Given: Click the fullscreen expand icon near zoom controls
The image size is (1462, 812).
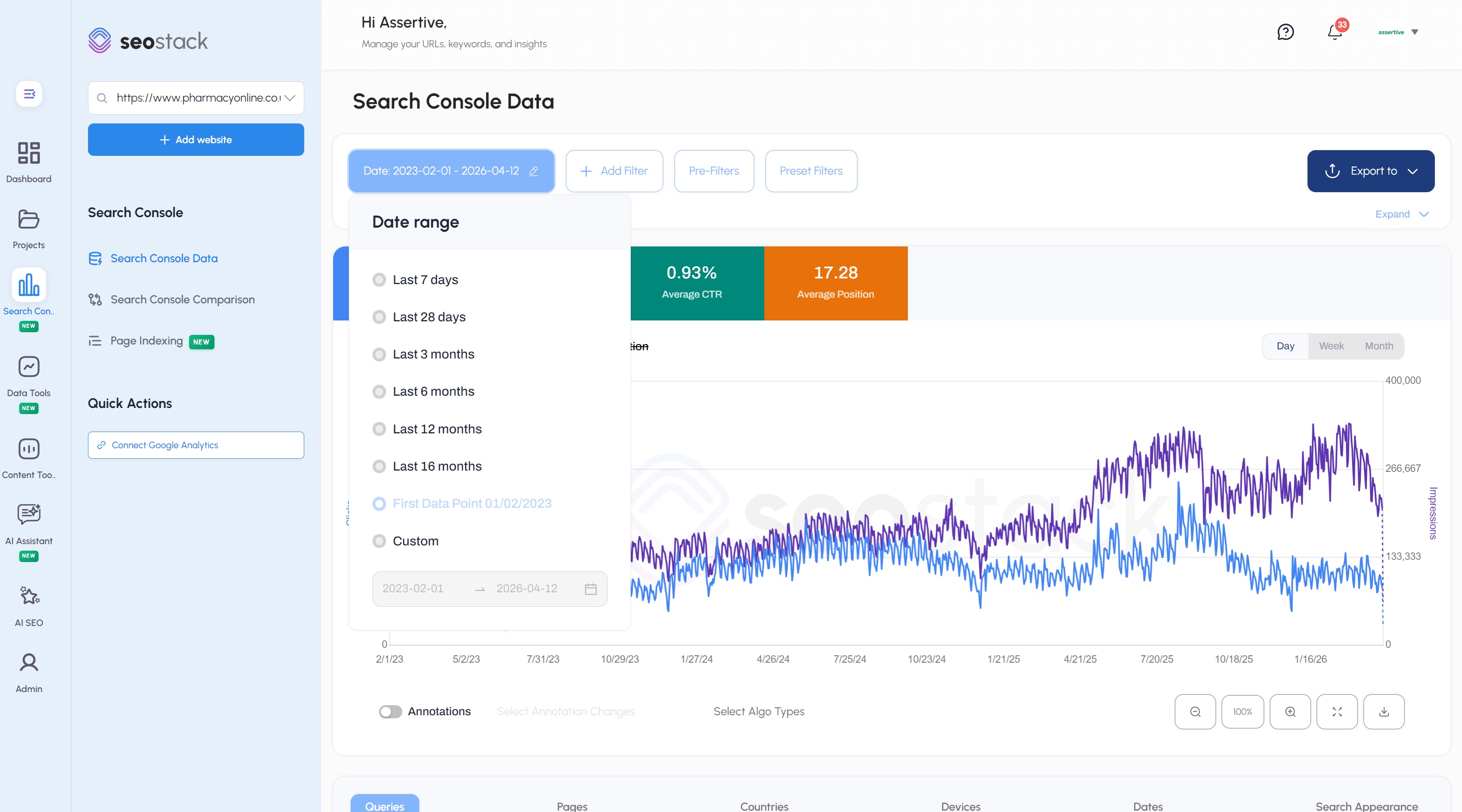Looking at the screenshot, I should click(x=1336, y=712).
